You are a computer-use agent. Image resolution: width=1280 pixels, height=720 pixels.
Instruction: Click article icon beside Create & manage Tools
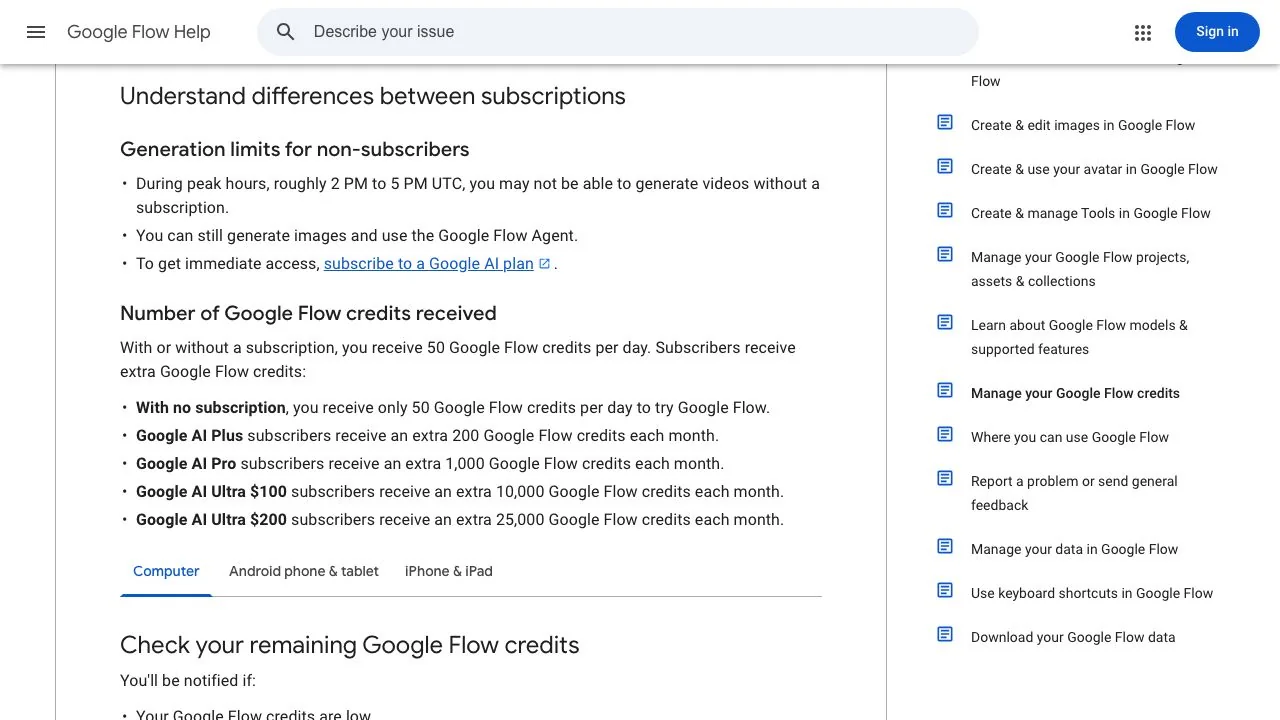coord(945,210)
